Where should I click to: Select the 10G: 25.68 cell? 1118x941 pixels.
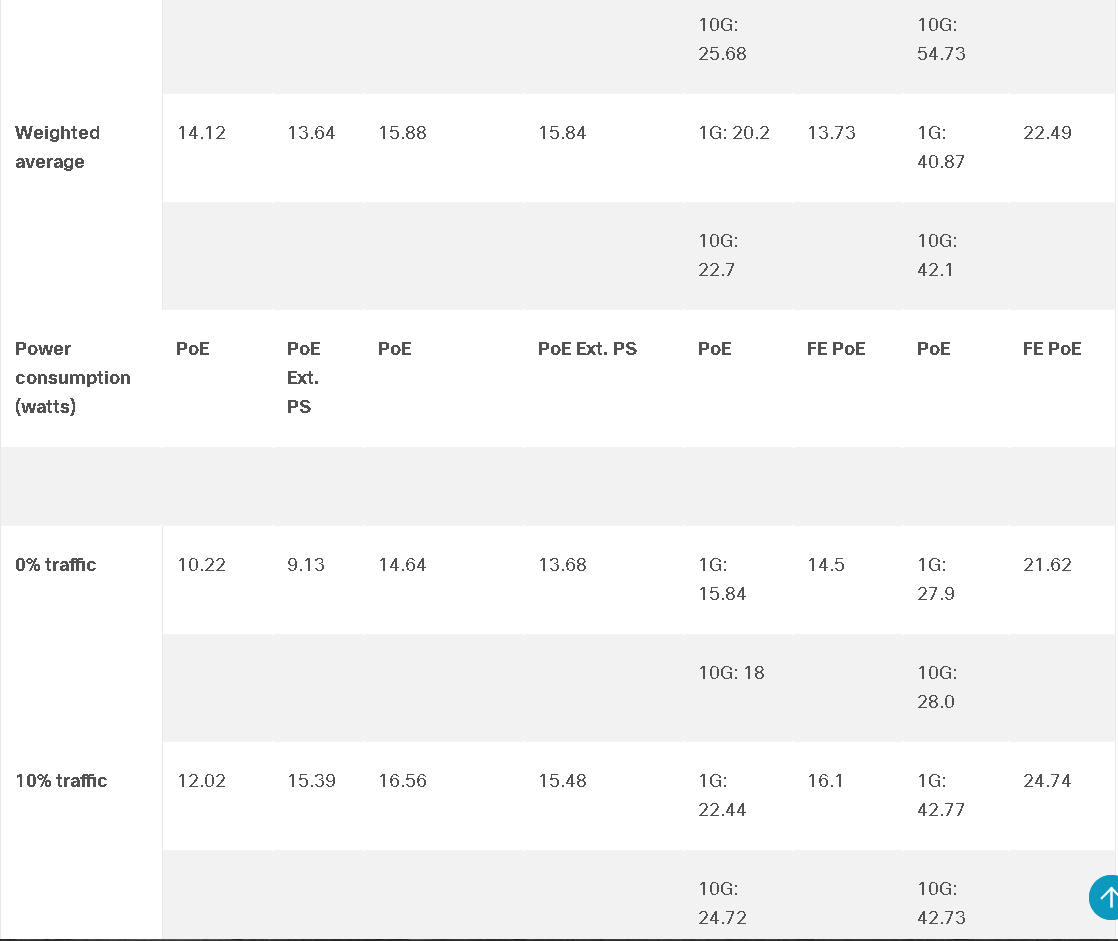[722, 39]
